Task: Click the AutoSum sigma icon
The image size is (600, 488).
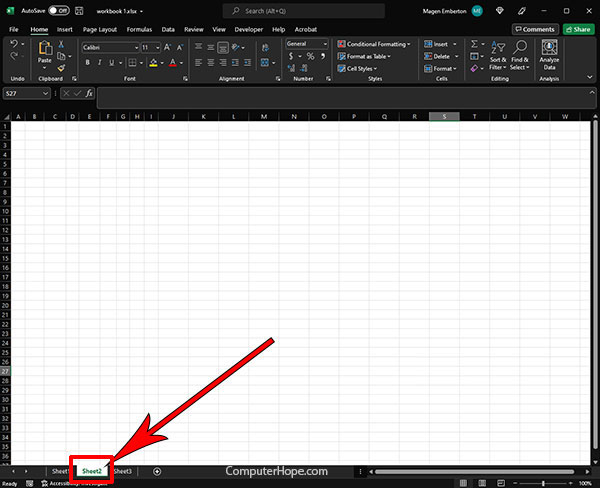Action: [x=474, y=44]
